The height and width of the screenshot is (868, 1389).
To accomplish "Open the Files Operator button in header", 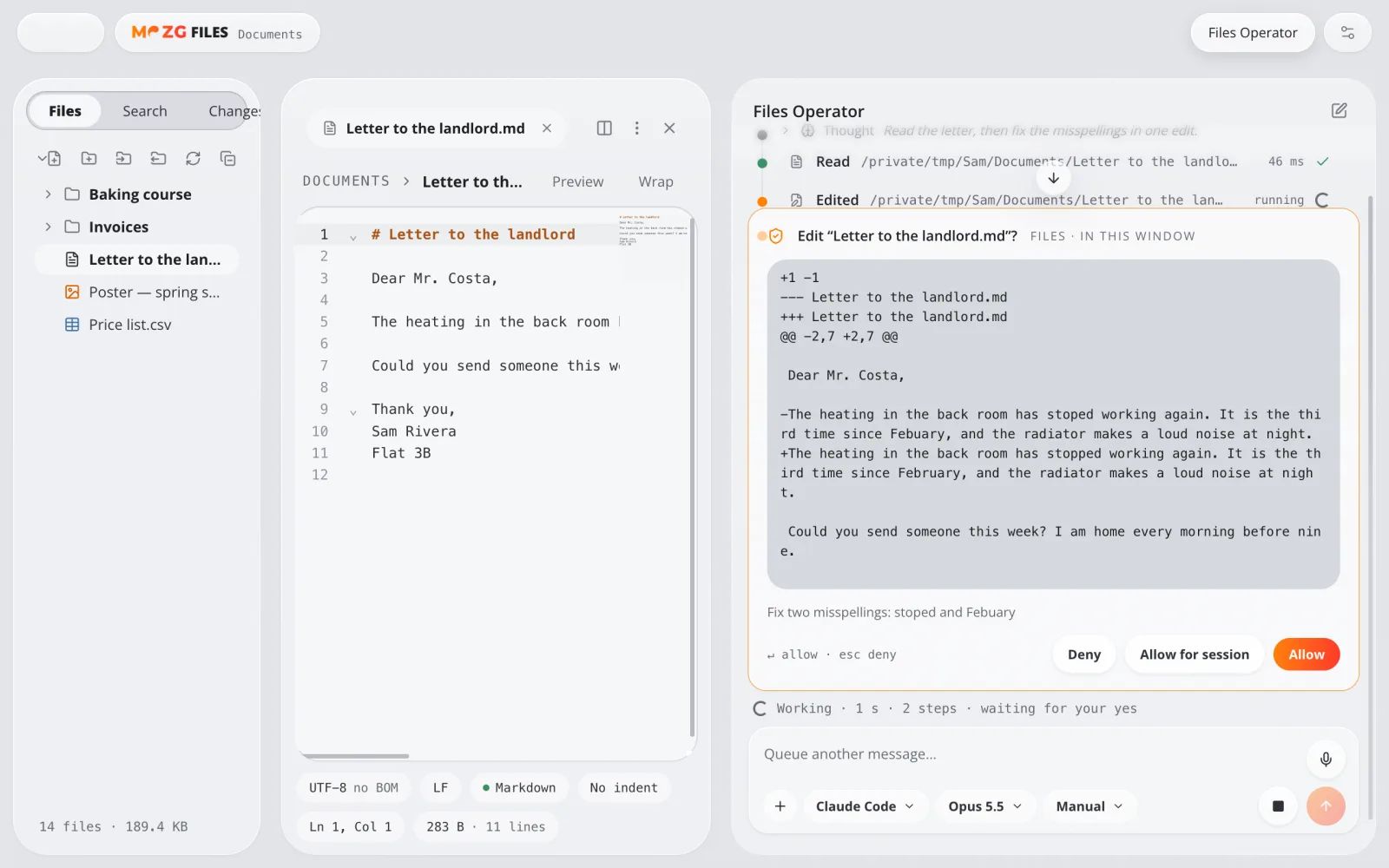I will pyautogui.click(x=1253, y=33).
